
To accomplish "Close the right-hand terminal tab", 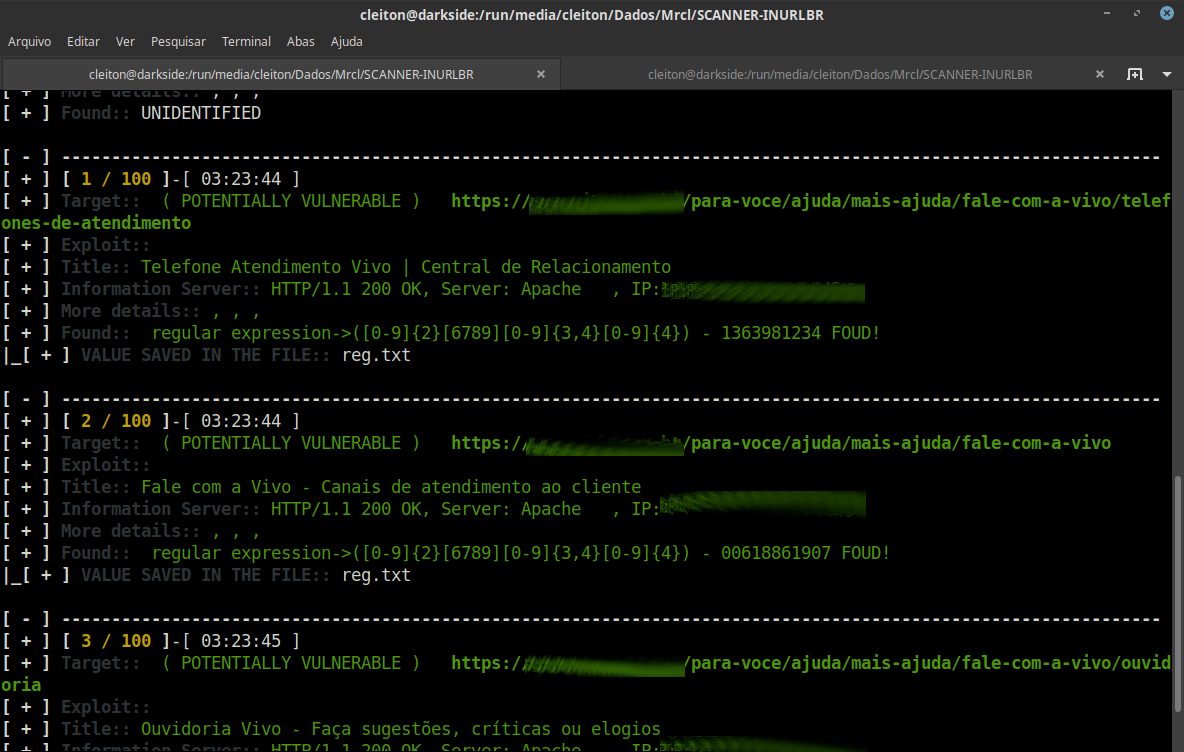I will tap(1099, 73).
